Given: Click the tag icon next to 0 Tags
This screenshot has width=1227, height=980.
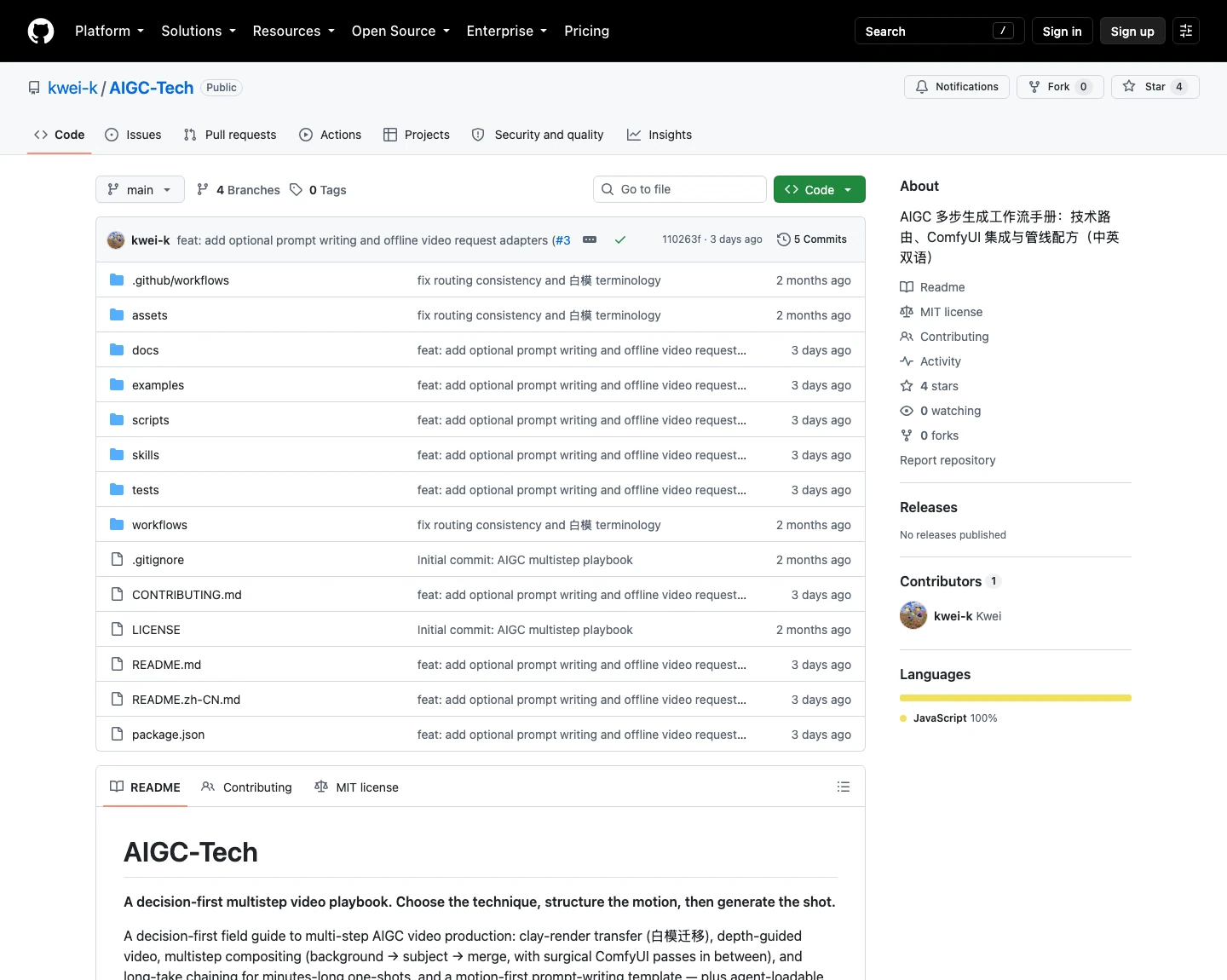Looking at the screenshot, I should click(x=296, y=189).
